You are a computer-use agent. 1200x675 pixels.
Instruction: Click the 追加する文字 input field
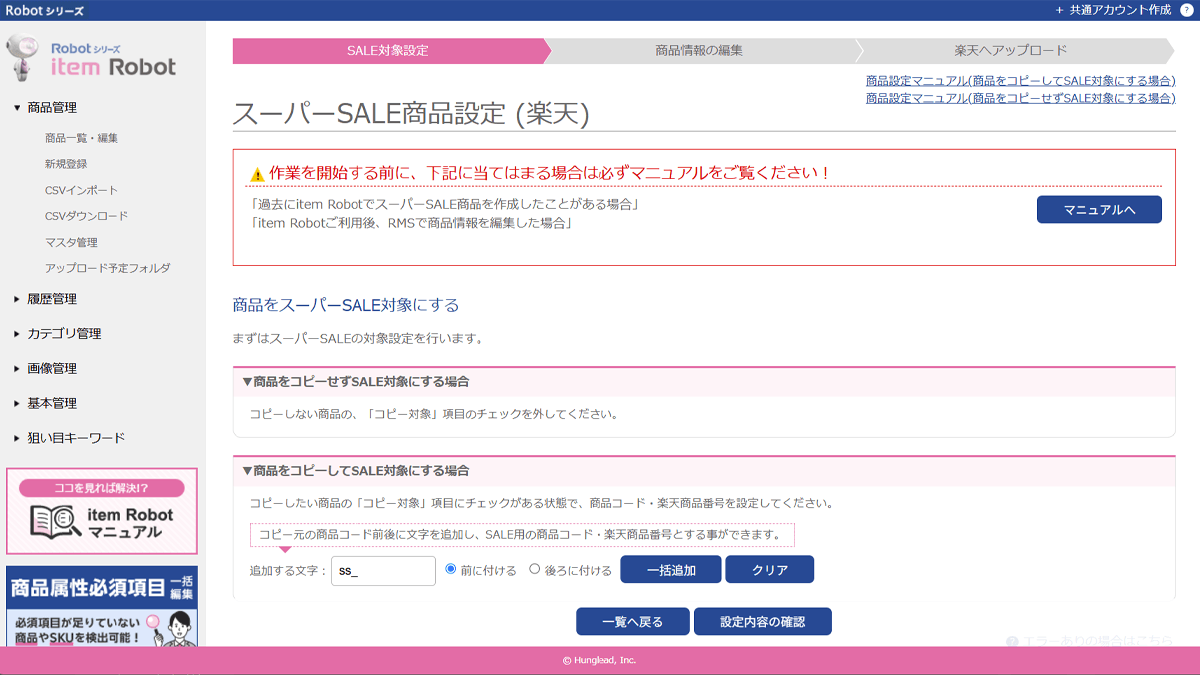pyautogui.click(x=383, y=571)
